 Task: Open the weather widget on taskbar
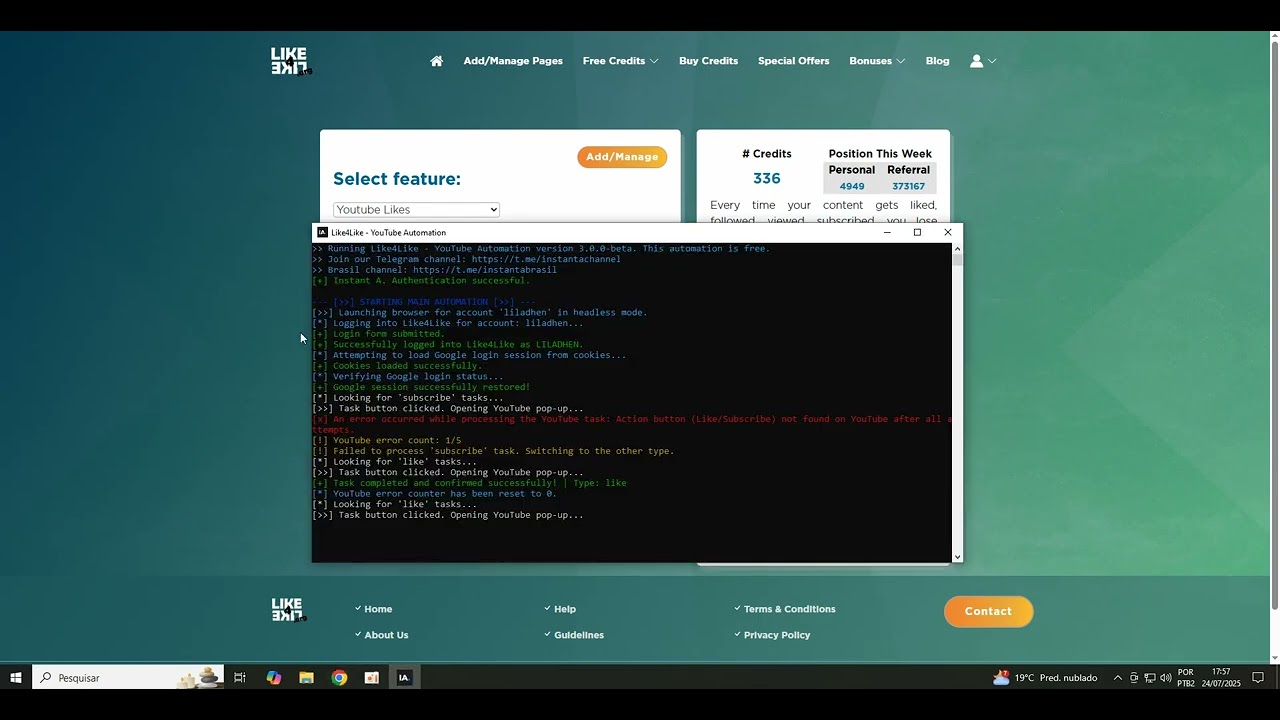click(x=1045, y=678)
